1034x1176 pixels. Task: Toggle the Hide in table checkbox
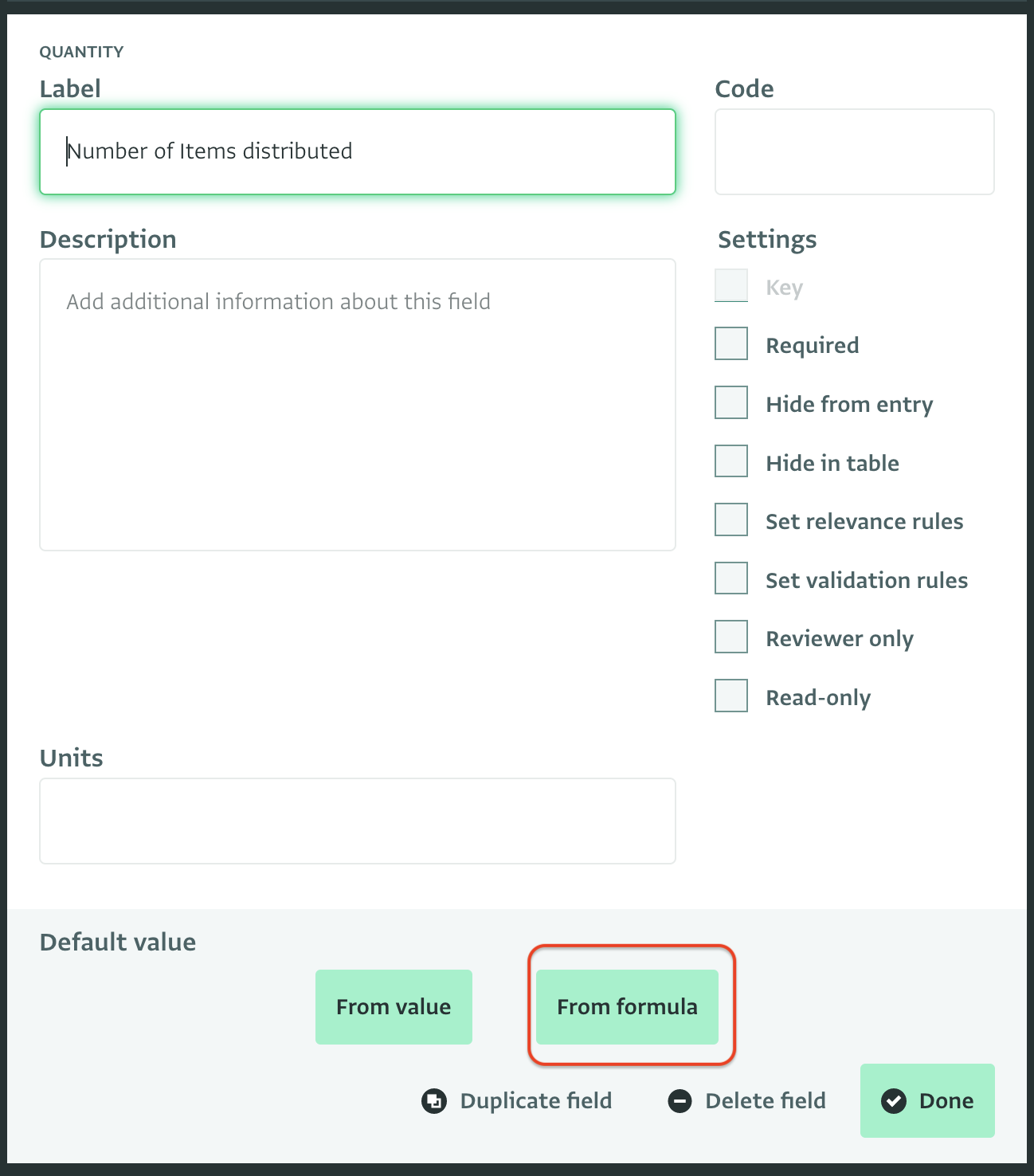pos(731,461)
